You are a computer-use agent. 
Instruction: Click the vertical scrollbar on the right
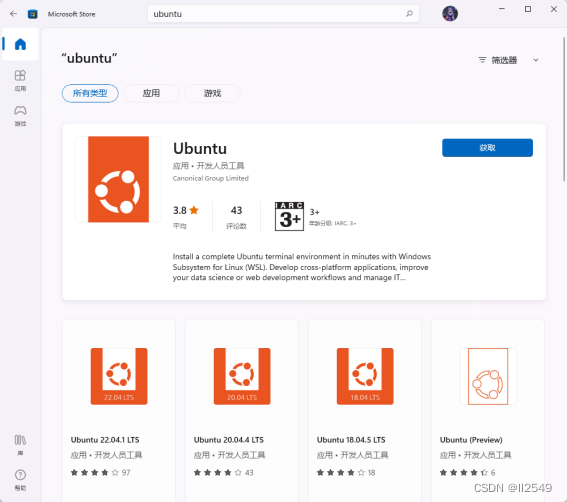point(563,109)
